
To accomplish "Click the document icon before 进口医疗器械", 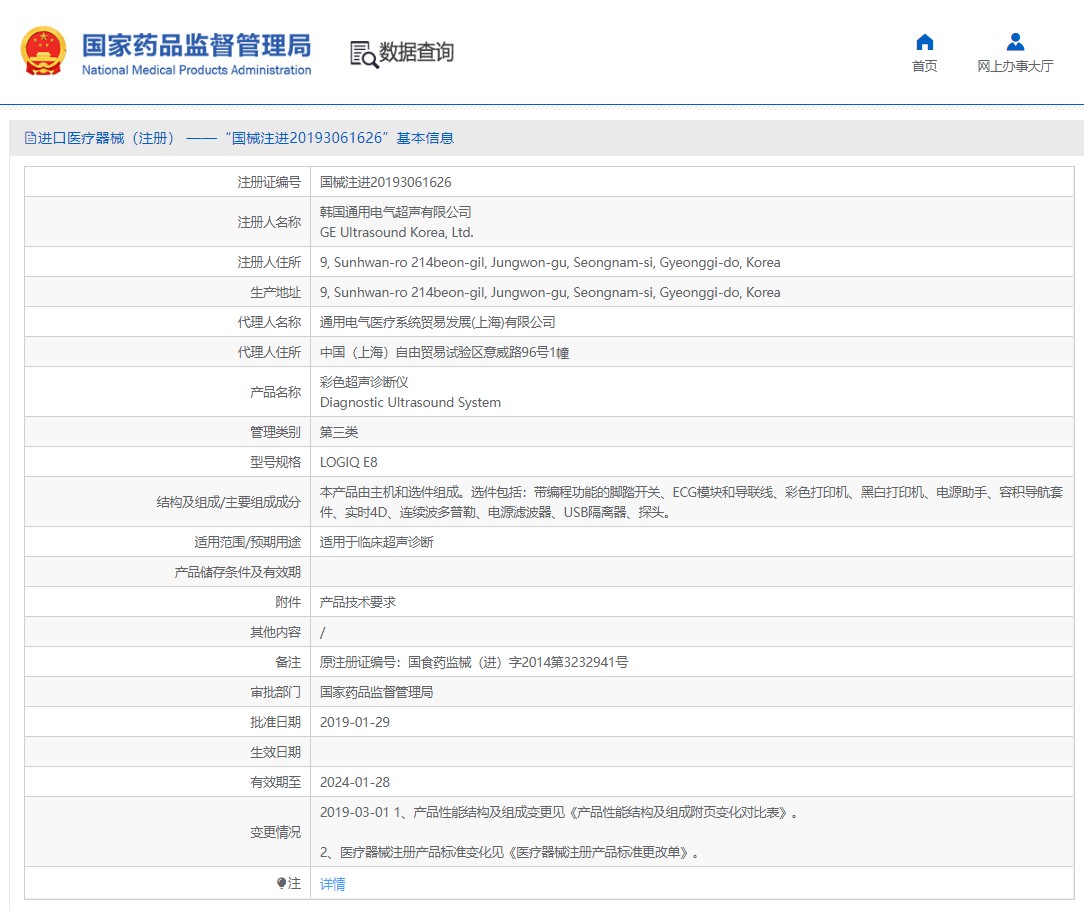I will 30,138.
